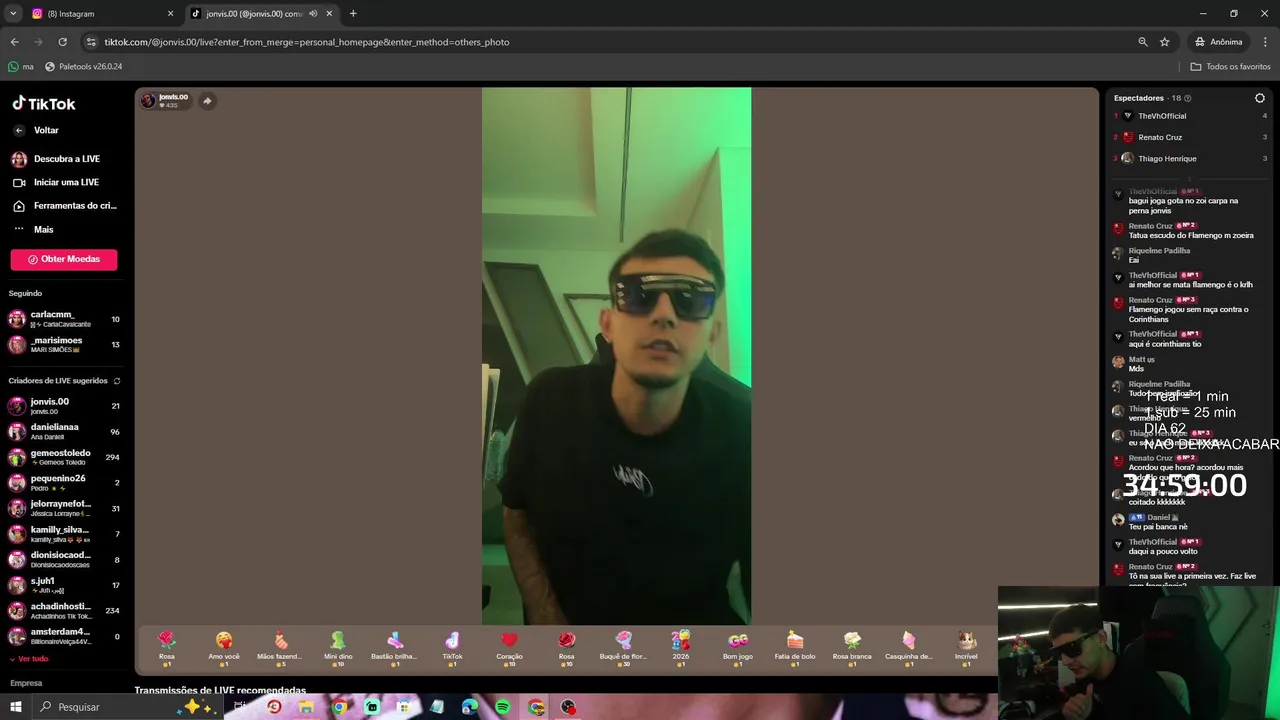Bookmark this page with the star icon

[x=1165, y=42]
